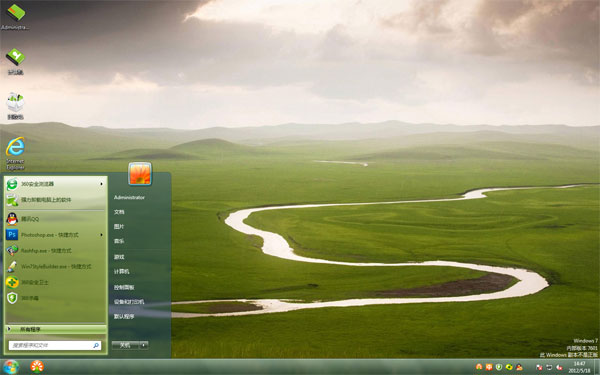Click the orange square tray icon
The image size is (600, 375).
489,367
